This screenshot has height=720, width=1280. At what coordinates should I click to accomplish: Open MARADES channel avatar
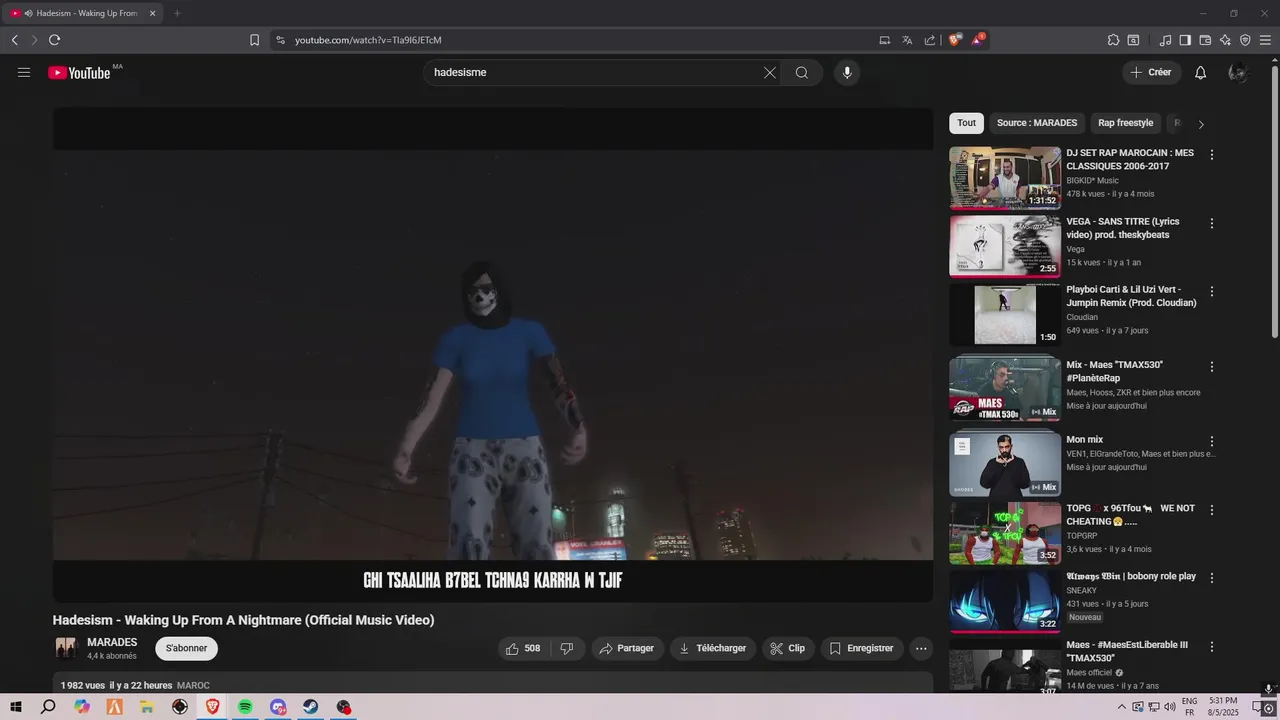66,648
